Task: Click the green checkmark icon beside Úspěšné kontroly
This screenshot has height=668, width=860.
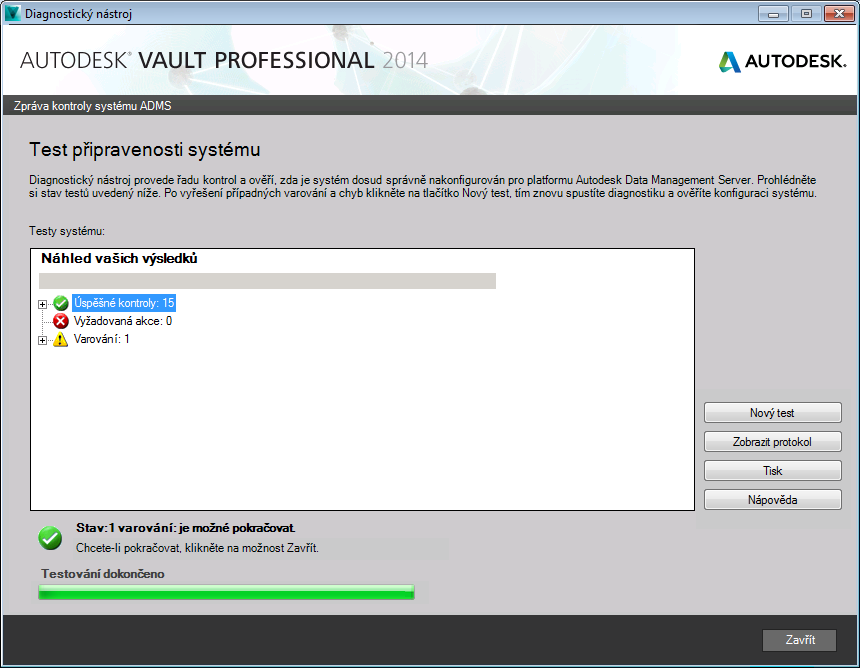Action: (61, 303)
